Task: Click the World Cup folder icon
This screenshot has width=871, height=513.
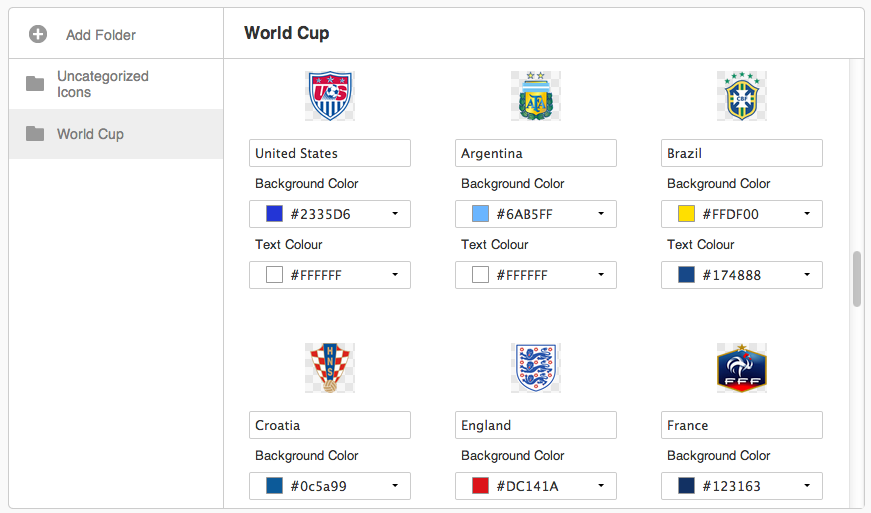Action: pos(35,134)
